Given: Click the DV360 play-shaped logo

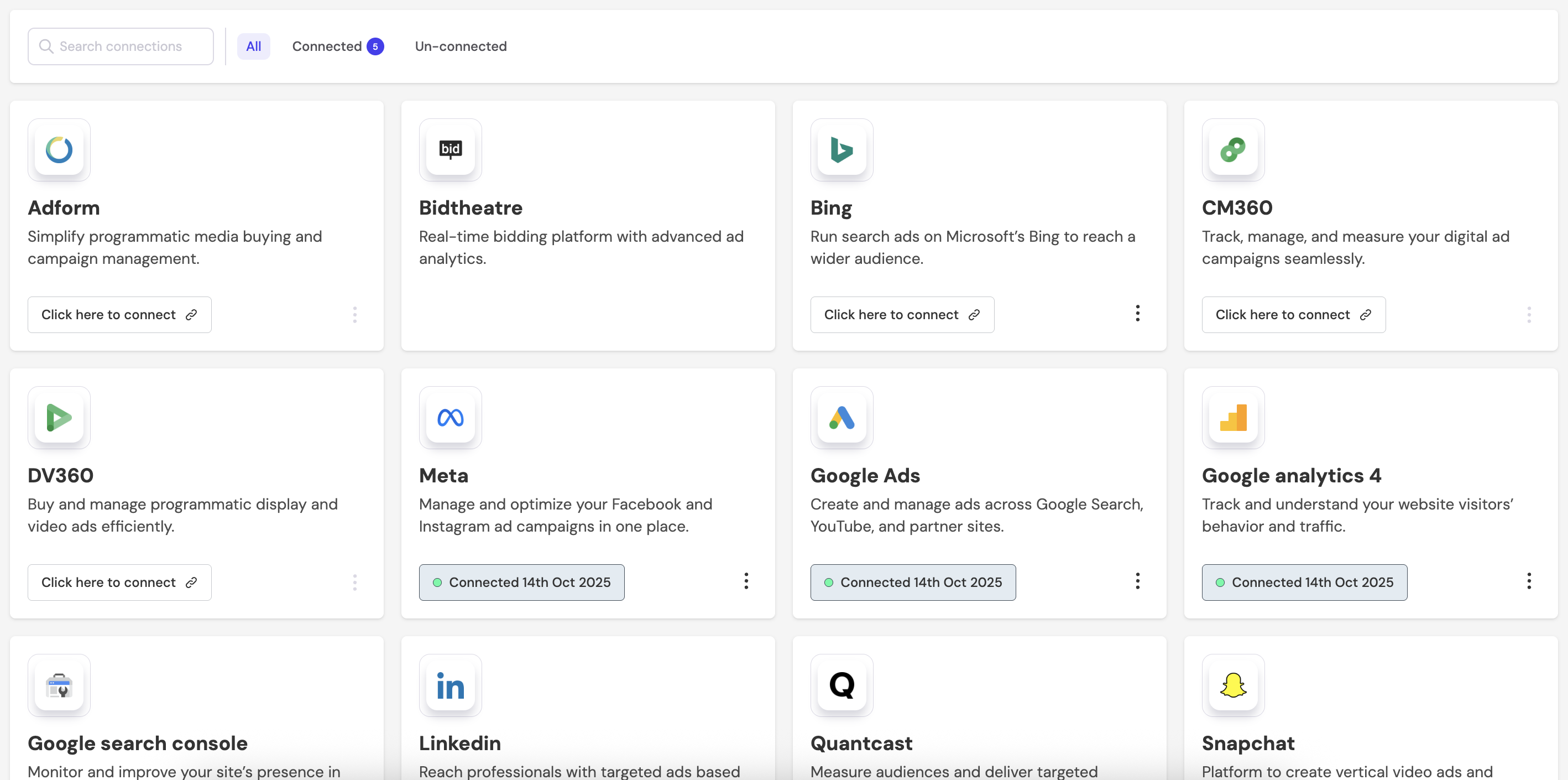Looking at the screenshot, I should pyautogui.click(x=59, y=418).
